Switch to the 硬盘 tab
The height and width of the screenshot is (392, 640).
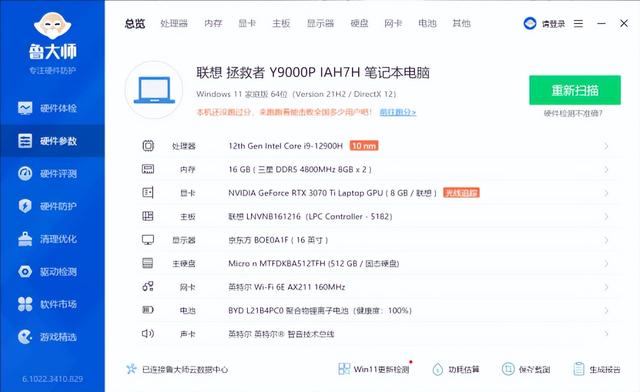(359, 24)
